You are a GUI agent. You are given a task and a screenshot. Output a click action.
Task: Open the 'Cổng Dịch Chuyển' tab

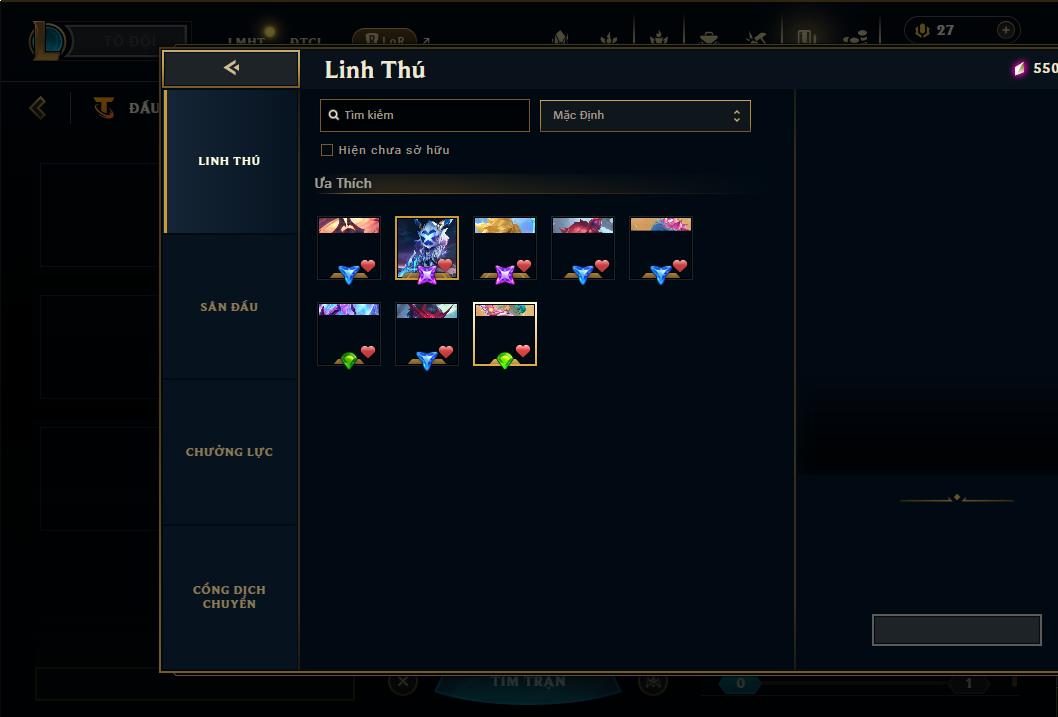(229, 597)
